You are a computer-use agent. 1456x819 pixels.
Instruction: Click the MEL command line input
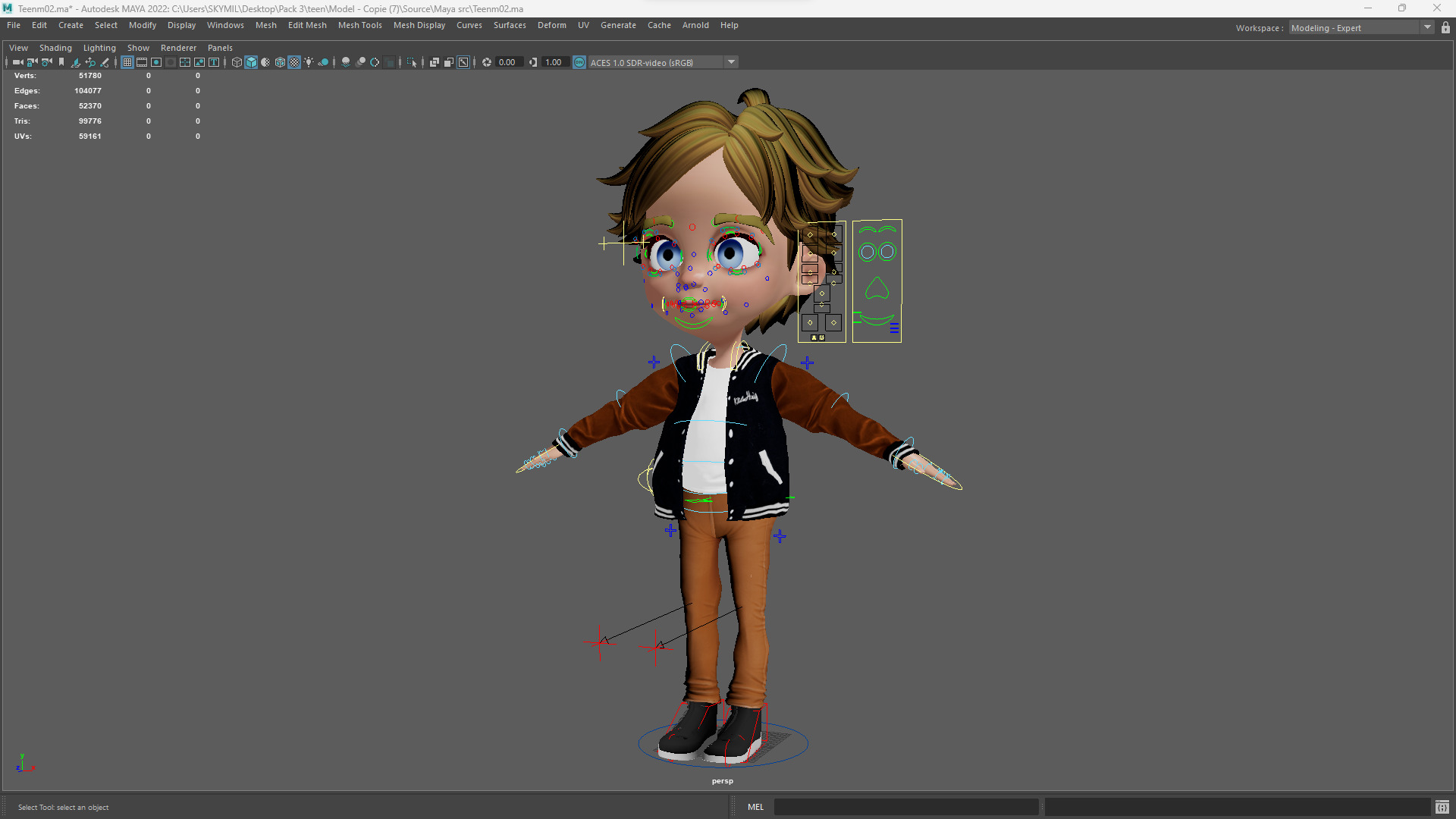point(906,807)
